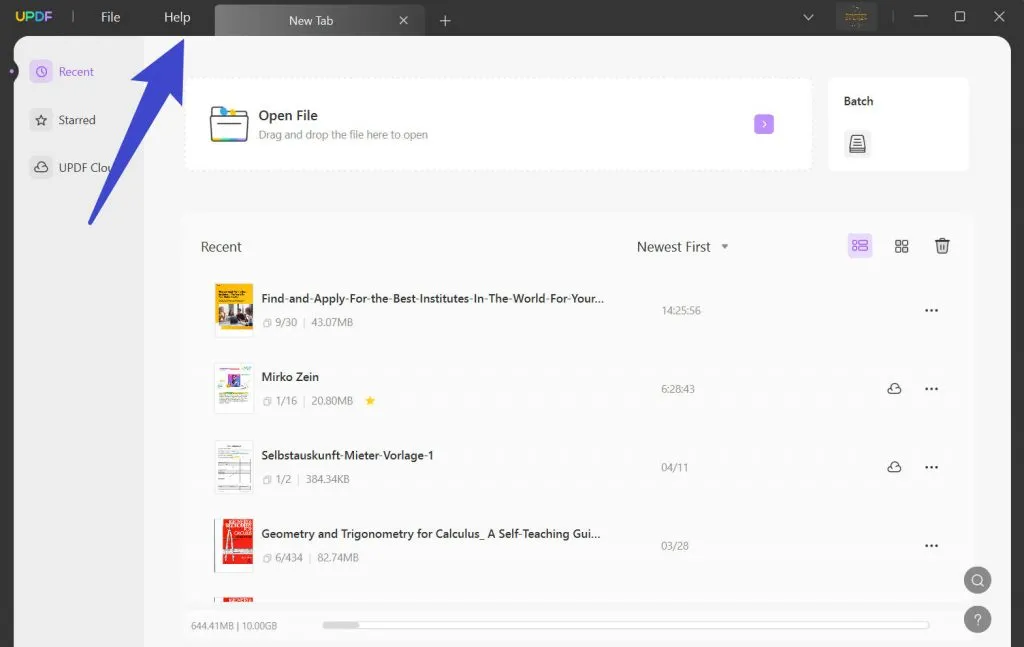
Task: Open more options for Selbstauskunft-Mieter-Vorlage-1
Action: tap(931, 467)
